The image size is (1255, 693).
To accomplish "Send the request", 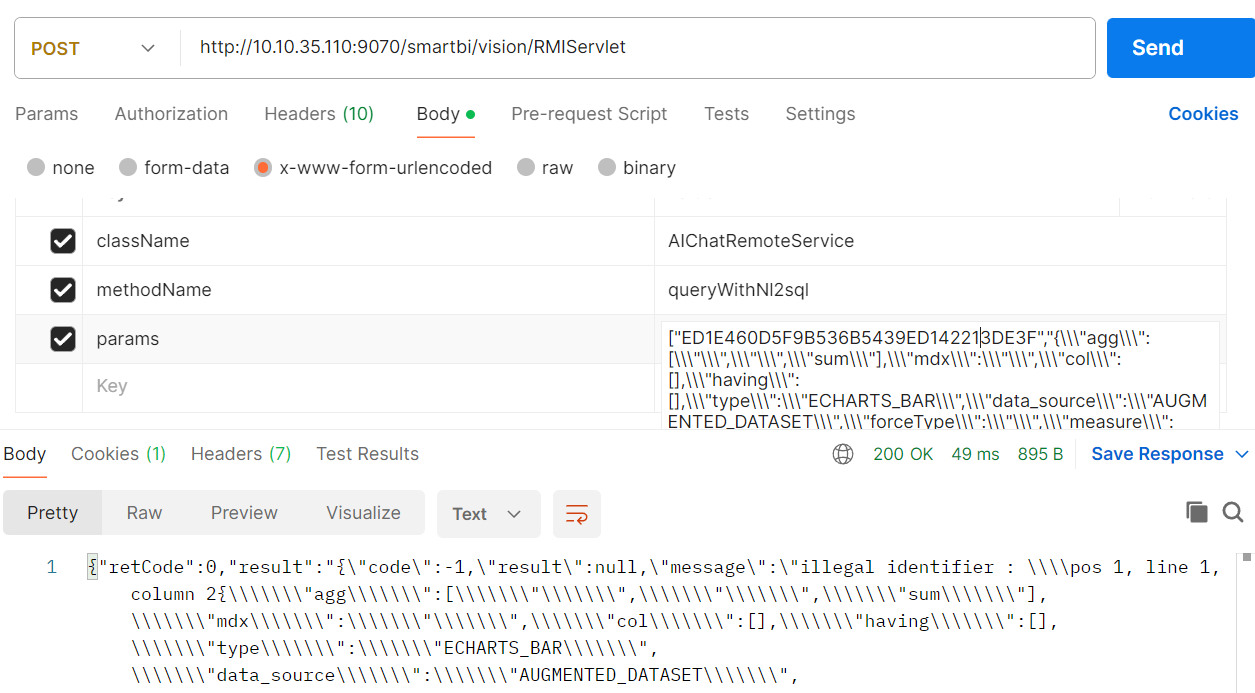I will 1180,48.
